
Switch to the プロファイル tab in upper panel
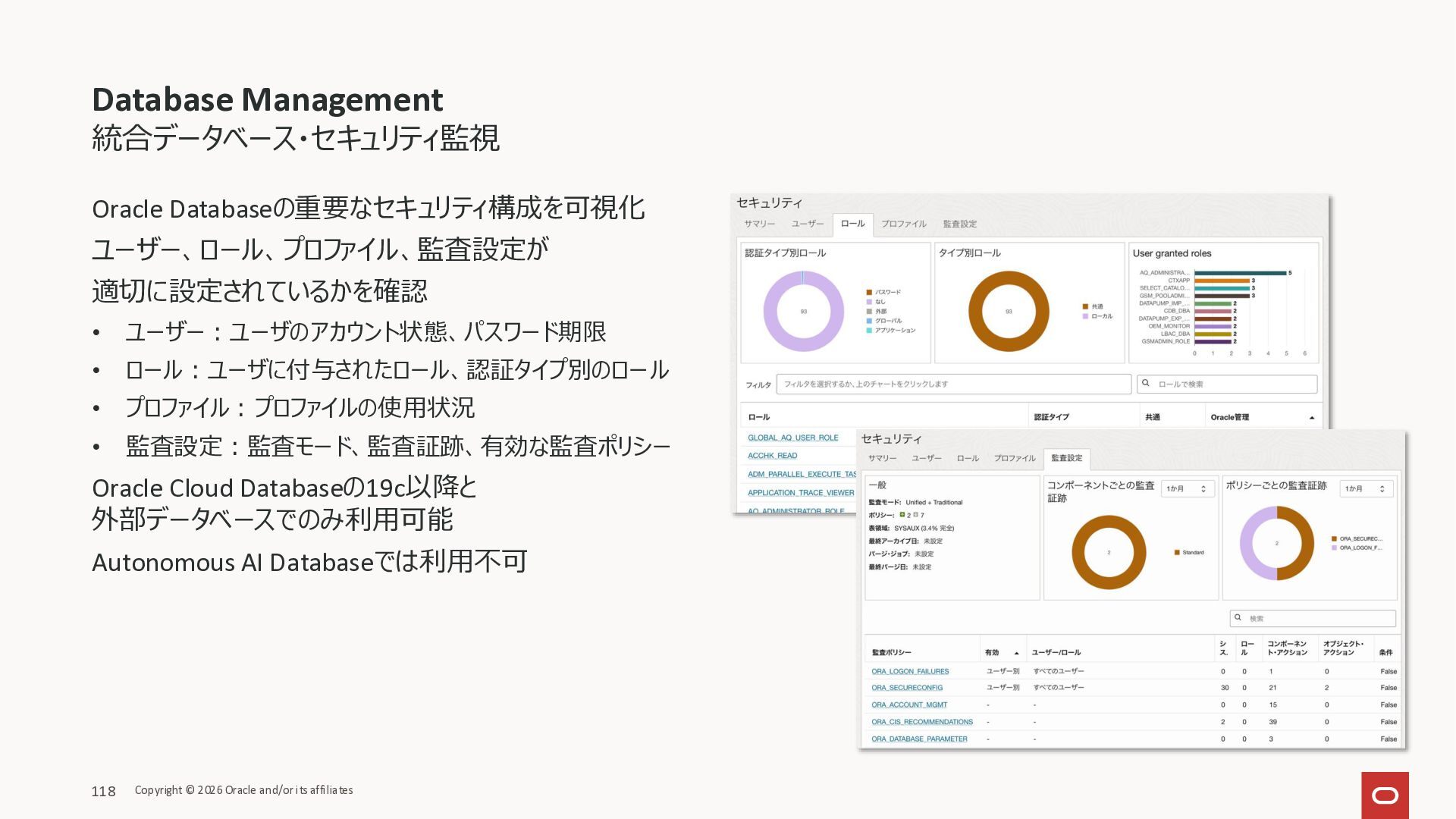(x=903, y=224)
